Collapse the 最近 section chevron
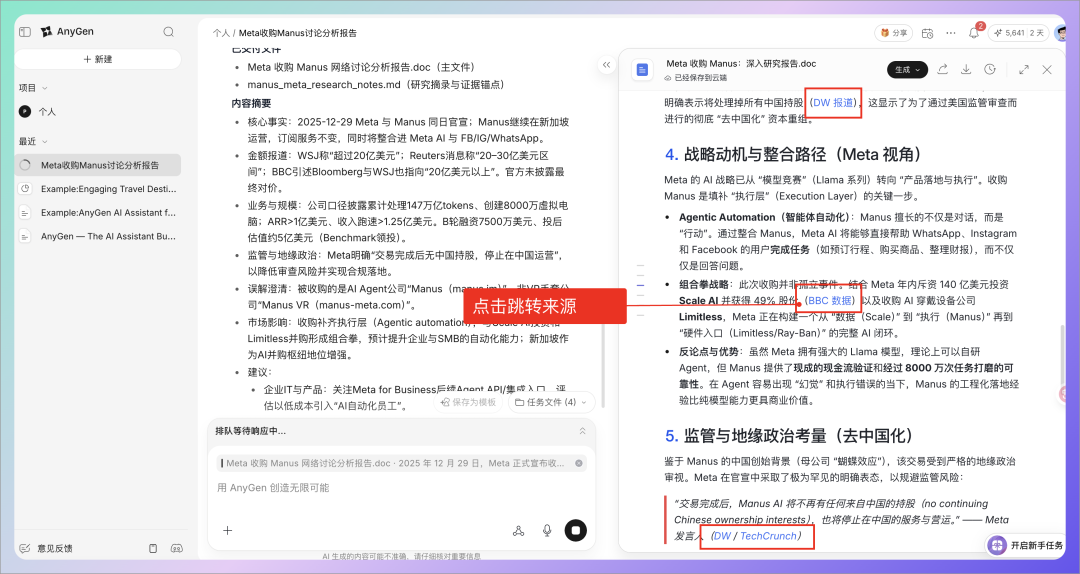 45,141
